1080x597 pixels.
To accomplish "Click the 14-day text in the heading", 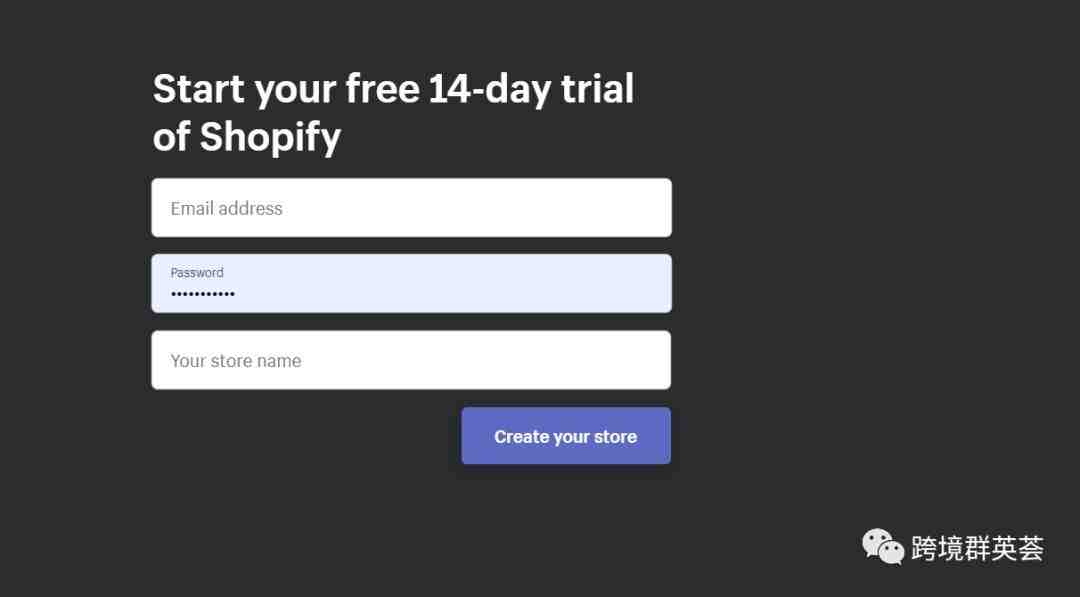I will click(x=490, y=89).
